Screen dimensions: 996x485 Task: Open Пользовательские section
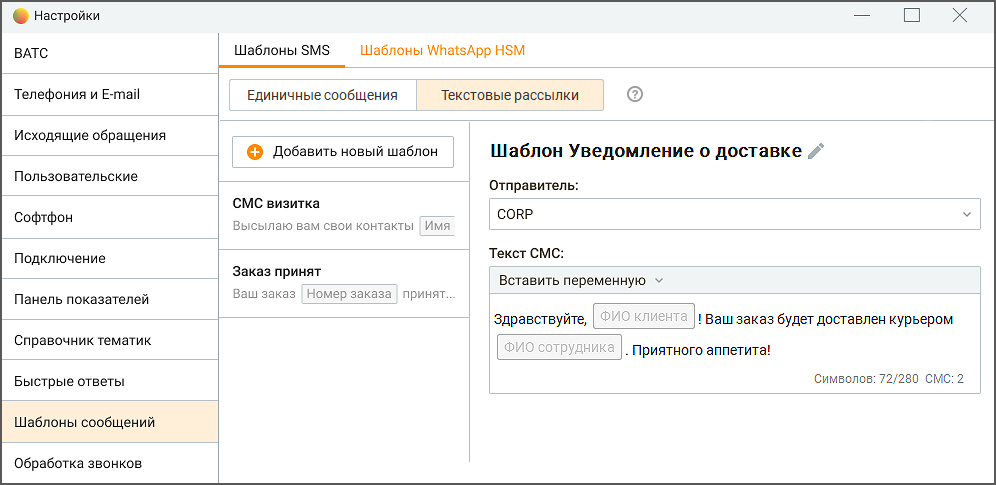[109, 176]
